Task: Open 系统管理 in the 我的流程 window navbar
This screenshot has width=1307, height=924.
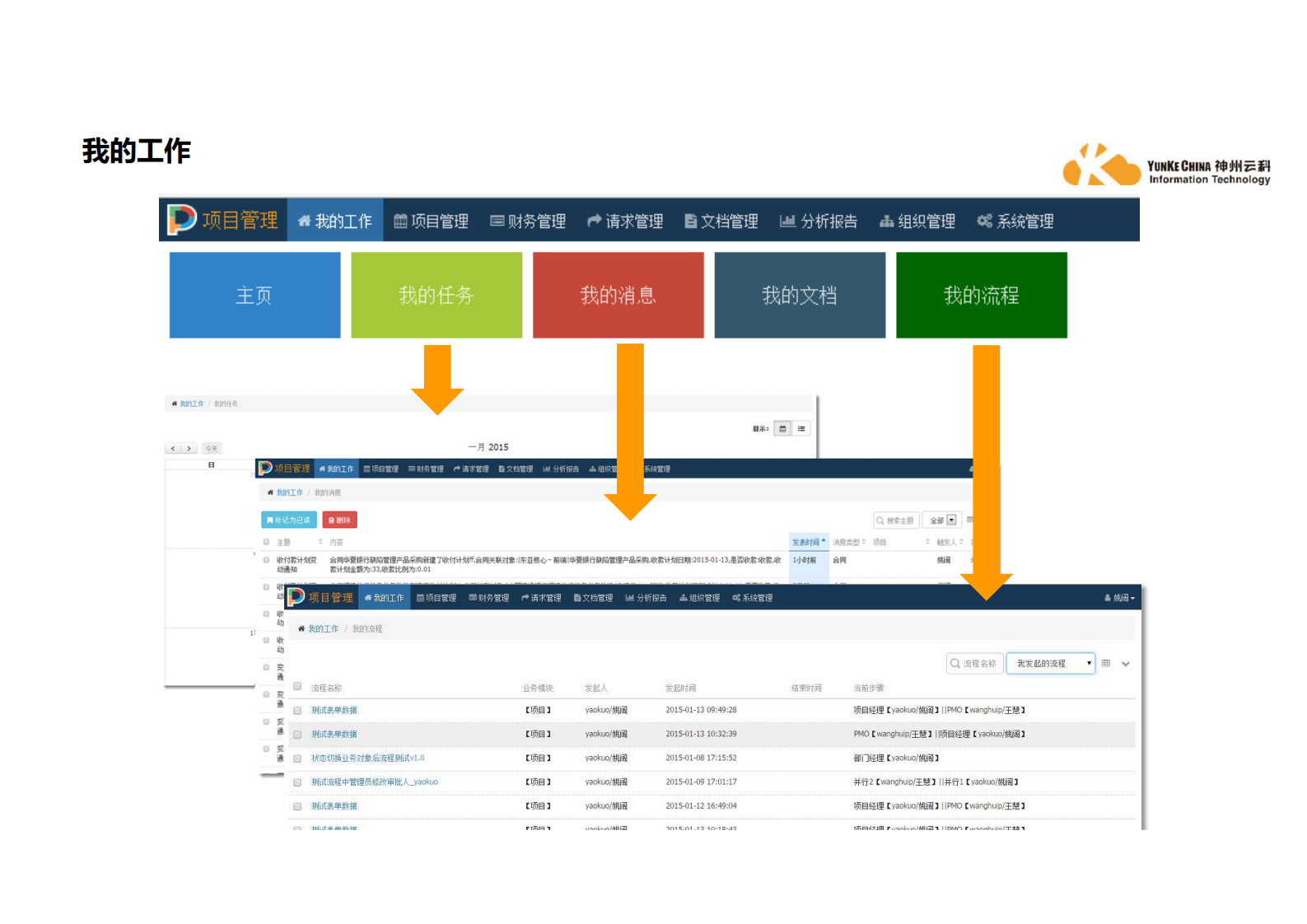Action: click(753, 598)
